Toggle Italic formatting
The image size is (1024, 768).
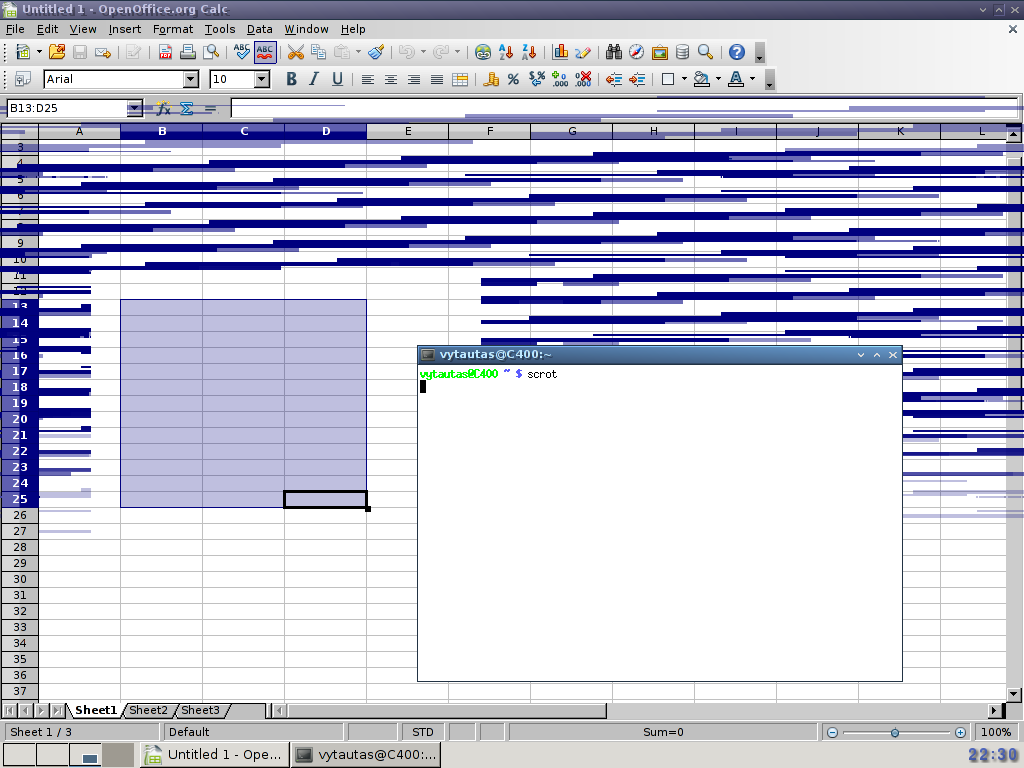pyautogui.click(x=314, y=79)
